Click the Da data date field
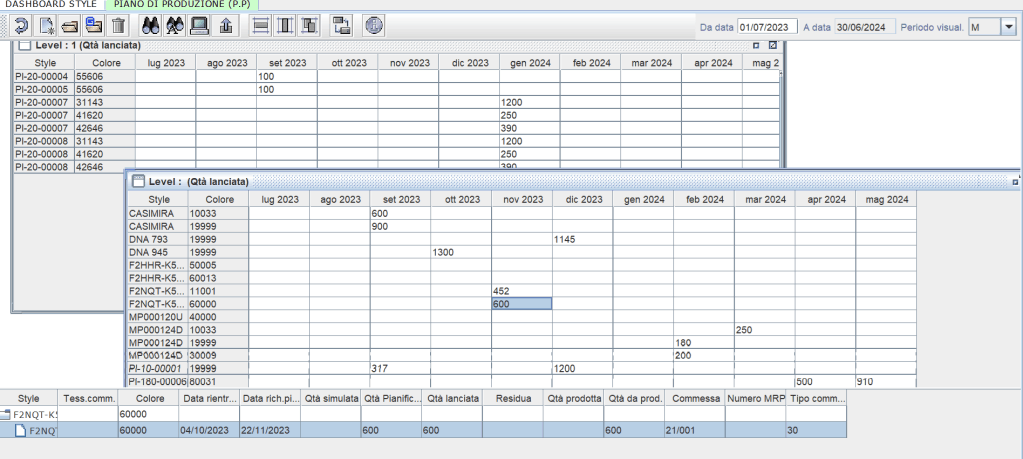Screen dimensions: 1023x459 pyautogui.click(x=767, y=27)
